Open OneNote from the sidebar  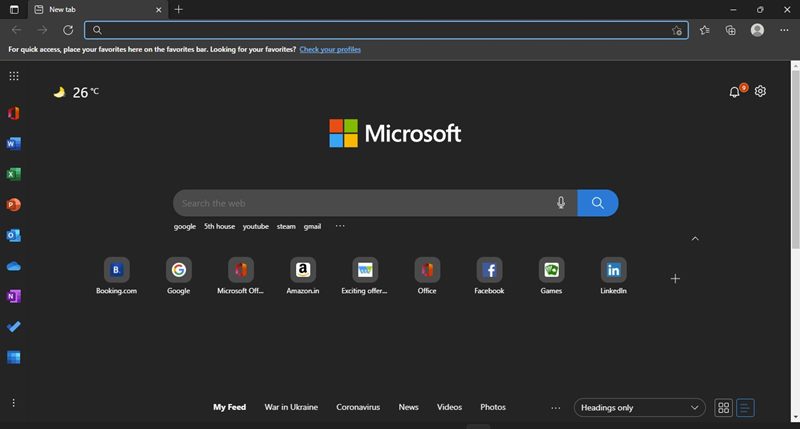pyautogui.click(x=14, y=296)
